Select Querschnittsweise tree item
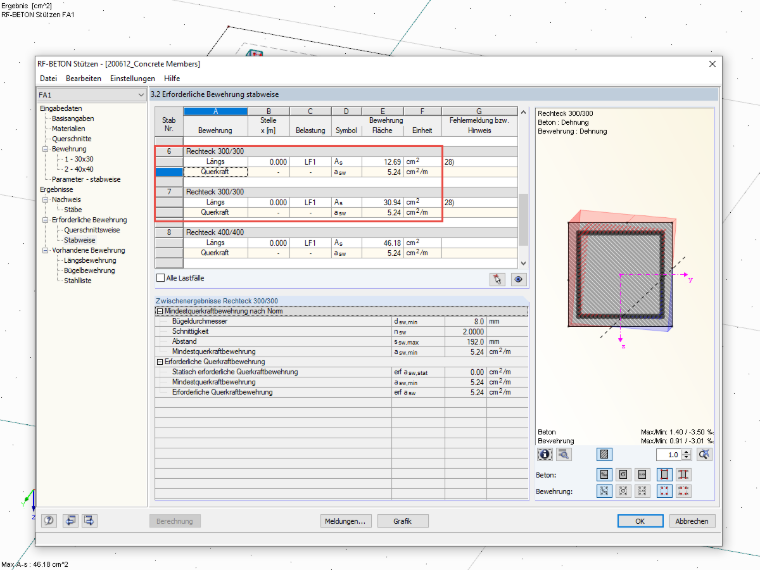 click(92, 230)
